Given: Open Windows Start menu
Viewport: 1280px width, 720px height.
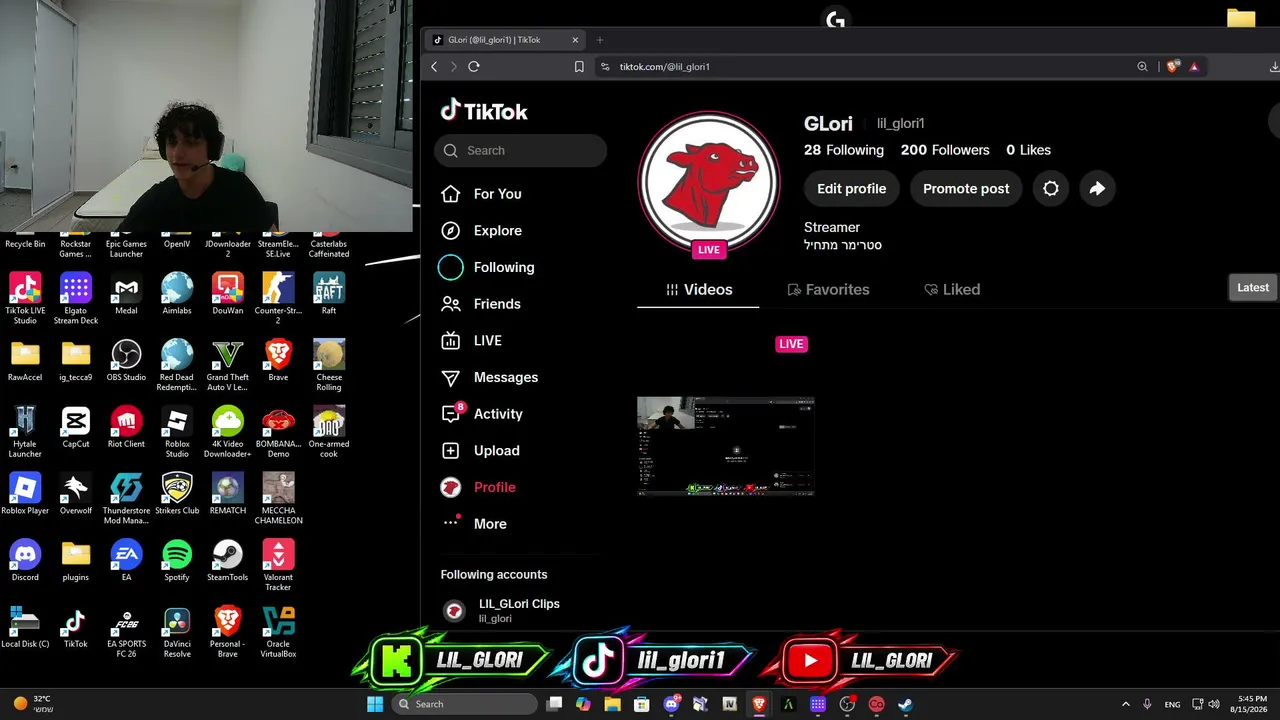Looking at the screenshot, I should (375, 704).
